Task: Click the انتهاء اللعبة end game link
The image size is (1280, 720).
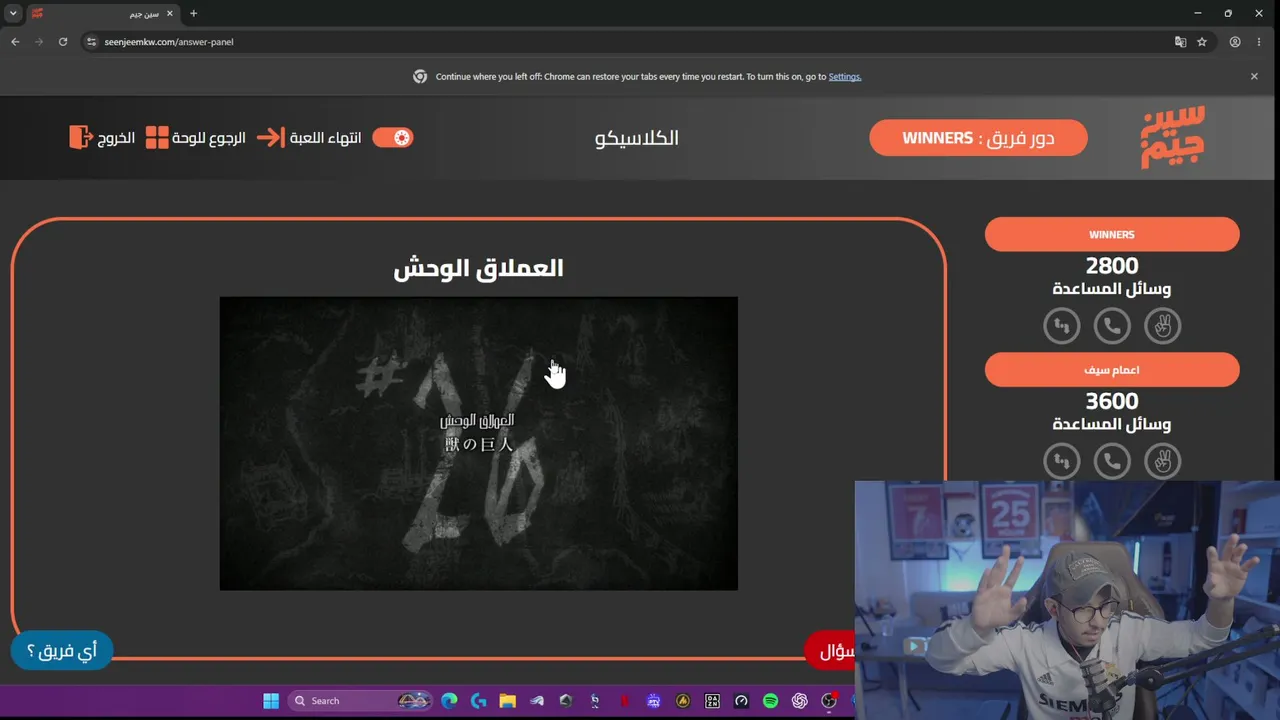Action: (x=326, y=138)
